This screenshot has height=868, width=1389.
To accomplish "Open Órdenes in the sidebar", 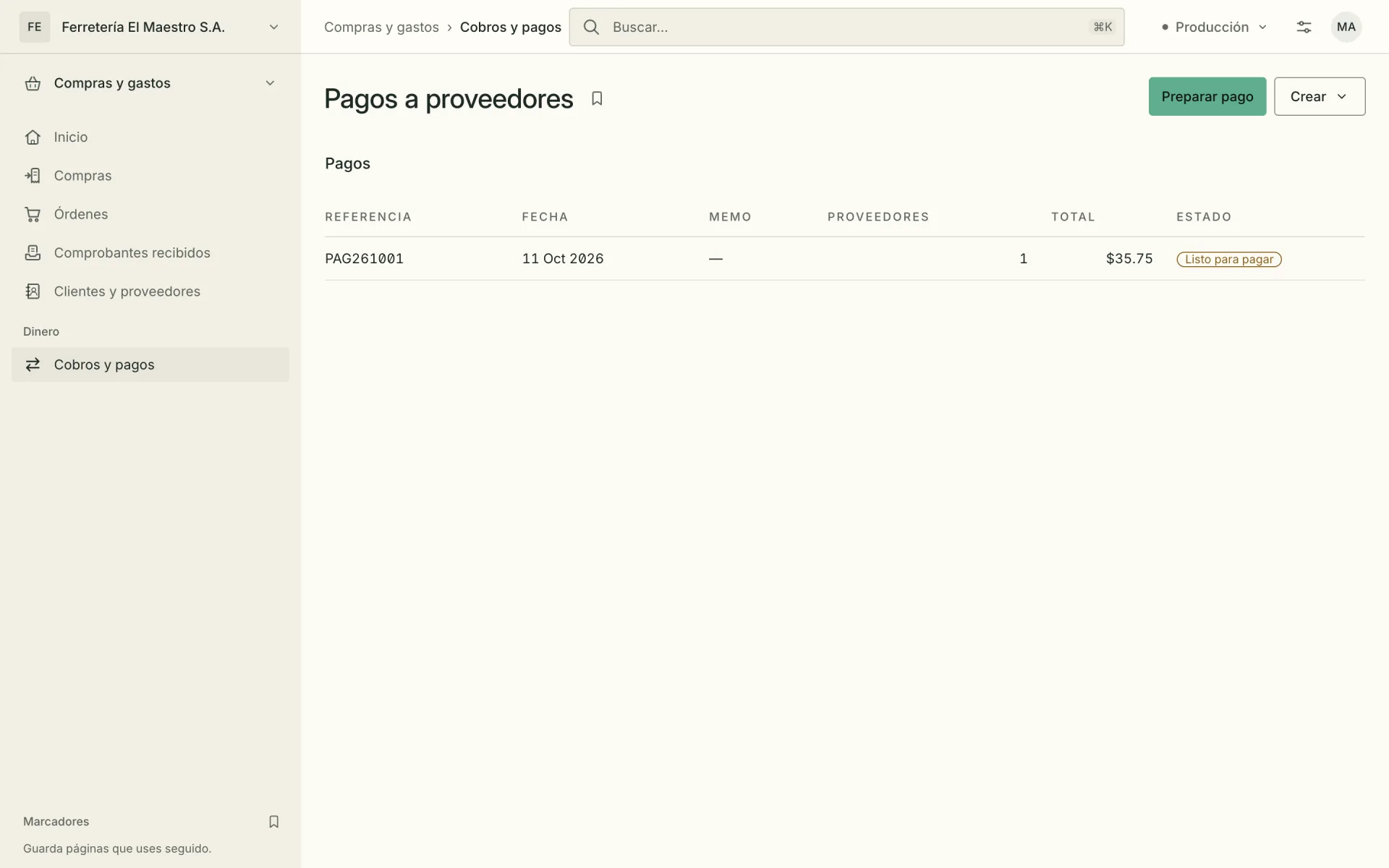I will tap(150, 214).
